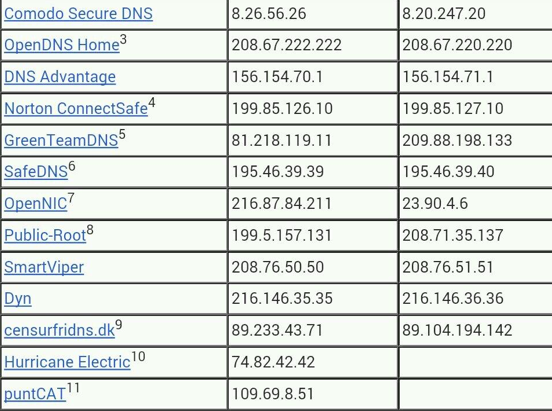552x411 pixels.
Task: Follow the puntCAT link
Action: [x=35, y=394]
